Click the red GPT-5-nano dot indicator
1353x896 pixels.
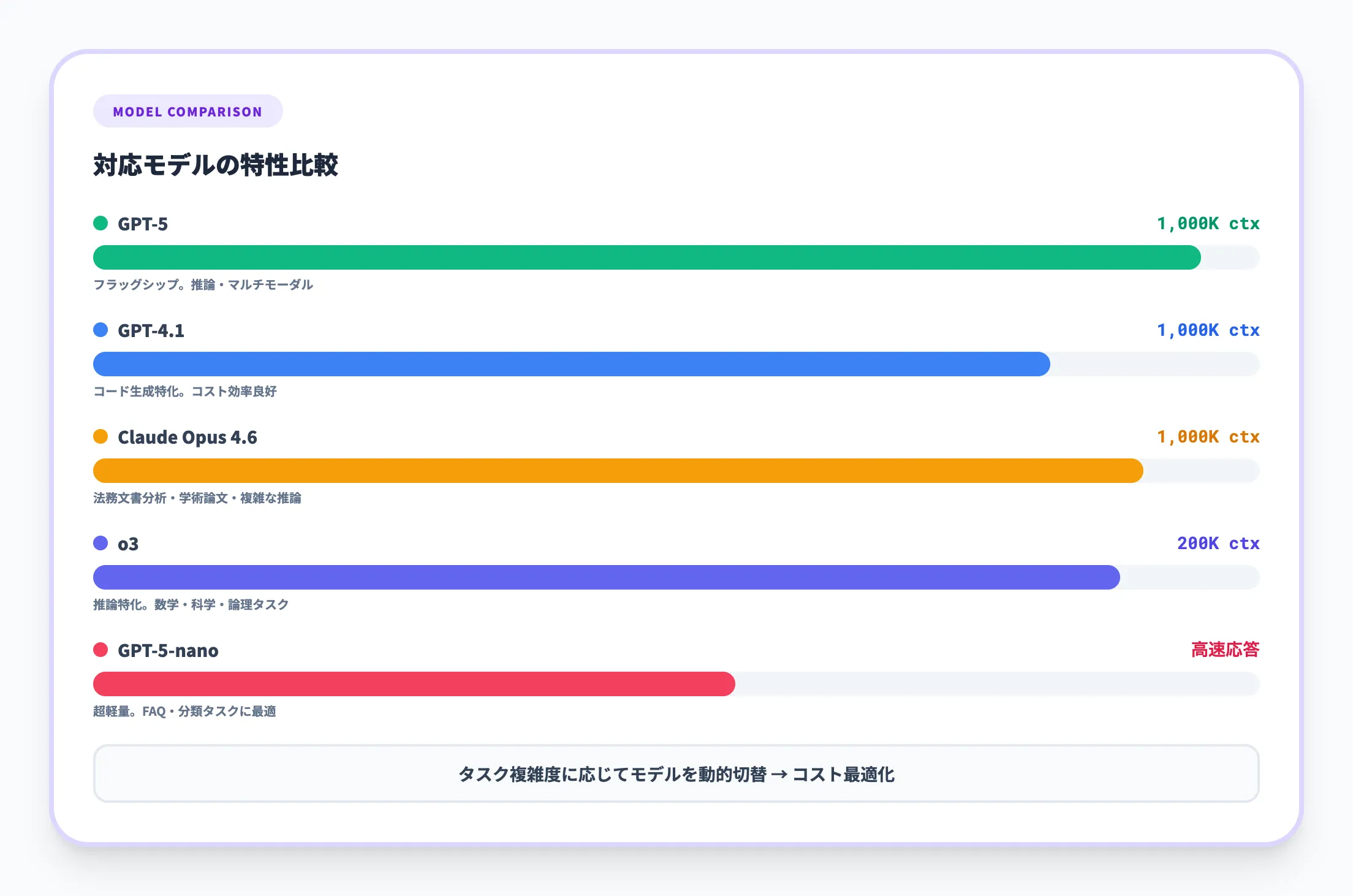pyautogui.click(x=101, y=650)
